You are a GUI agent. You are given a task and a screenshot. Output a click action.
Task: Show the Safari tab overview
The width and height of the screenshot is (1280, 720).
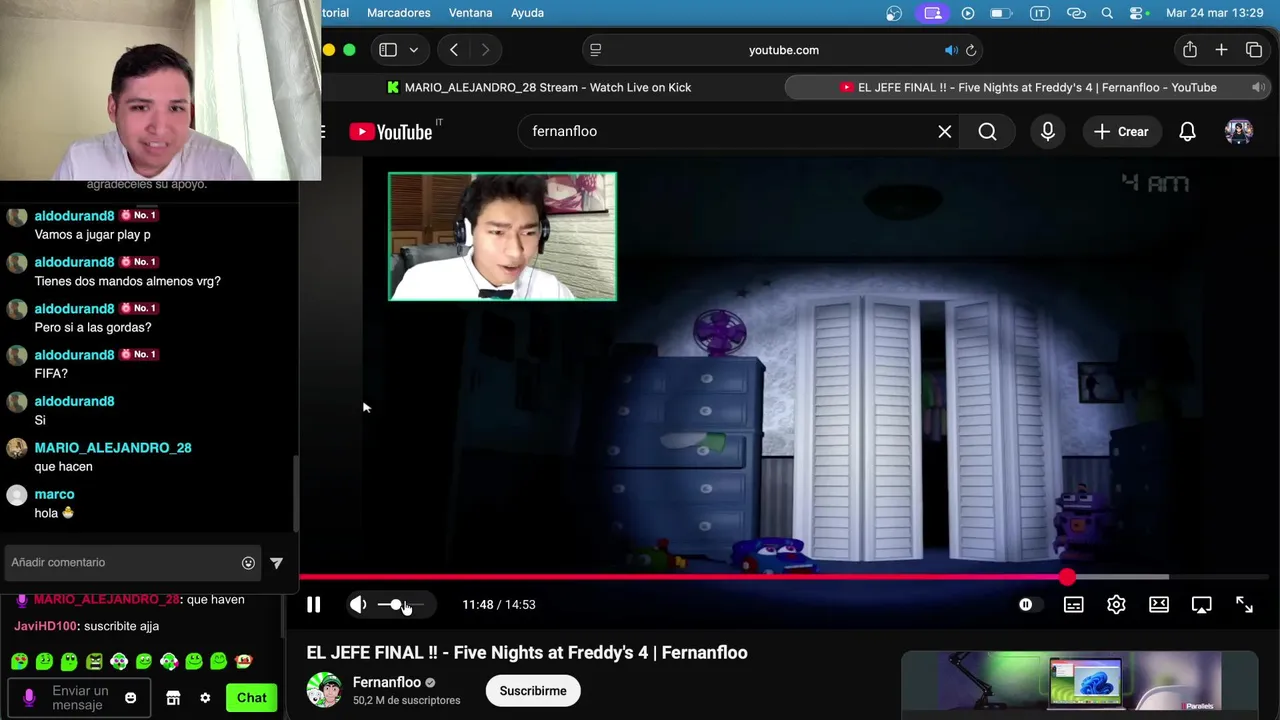click(x=1254, y=50)
